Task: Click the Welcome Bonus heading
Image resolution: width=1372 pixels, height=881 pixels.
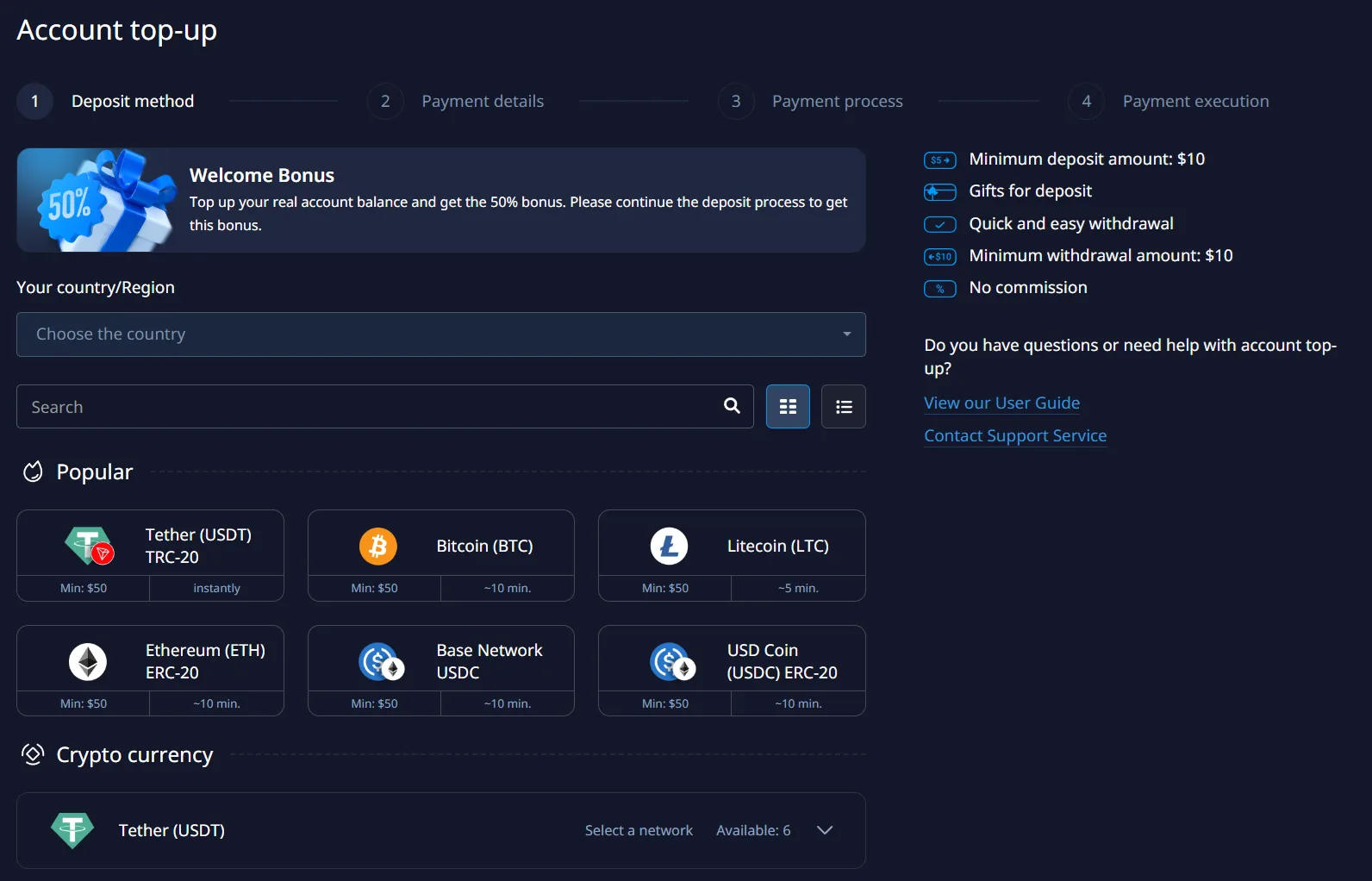Action: 262,175
